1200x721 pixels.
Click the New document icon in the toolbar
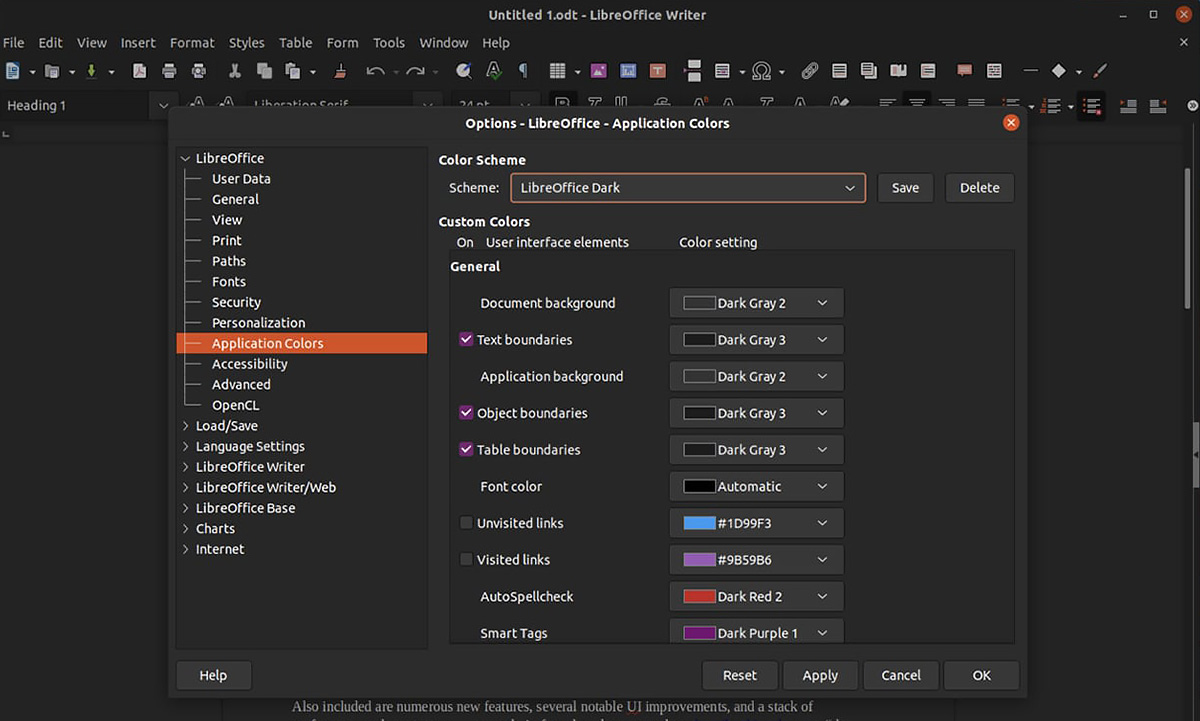[x=13, y=71]
